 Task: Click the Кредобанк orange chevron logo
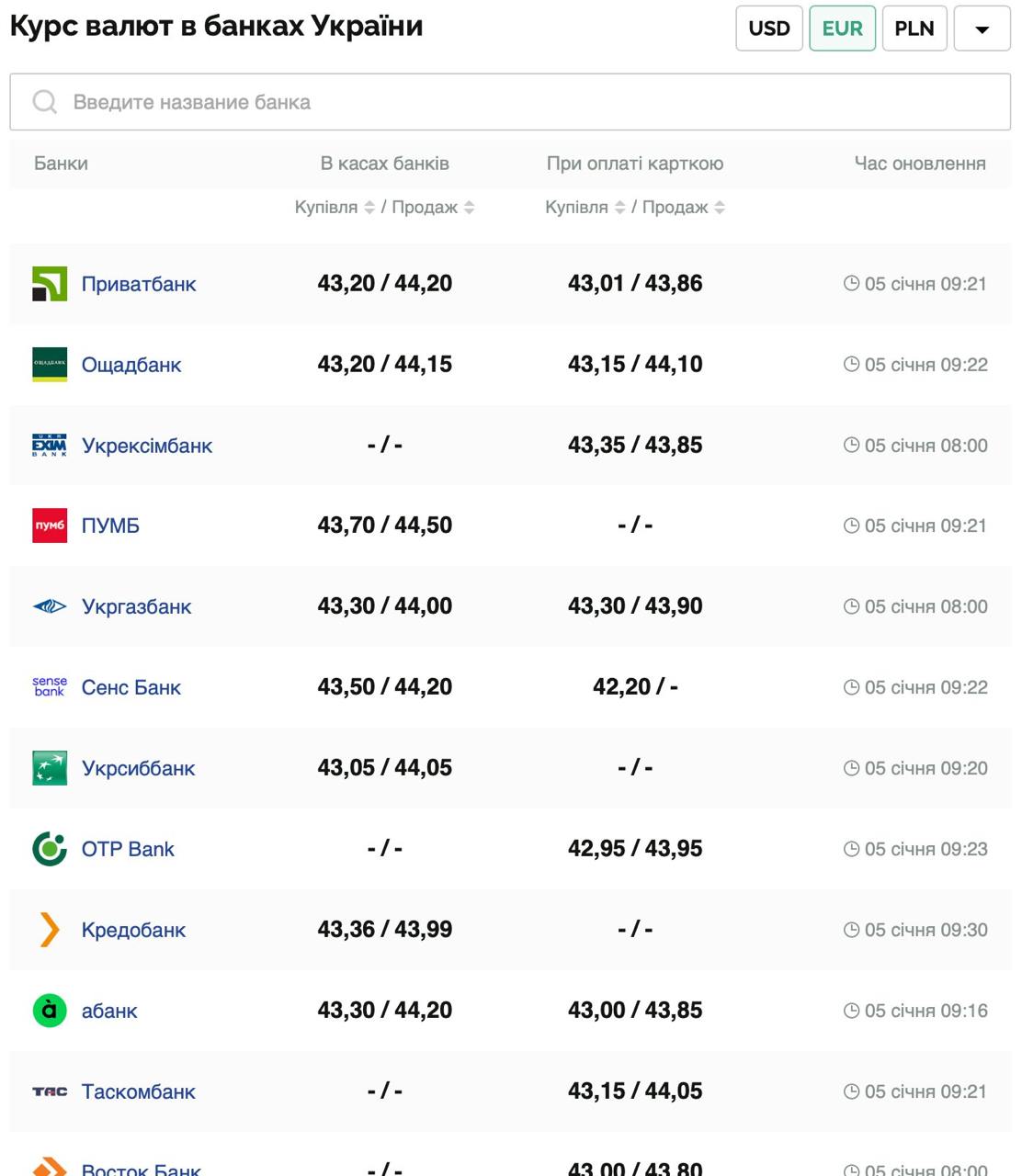tap(50, 930)
